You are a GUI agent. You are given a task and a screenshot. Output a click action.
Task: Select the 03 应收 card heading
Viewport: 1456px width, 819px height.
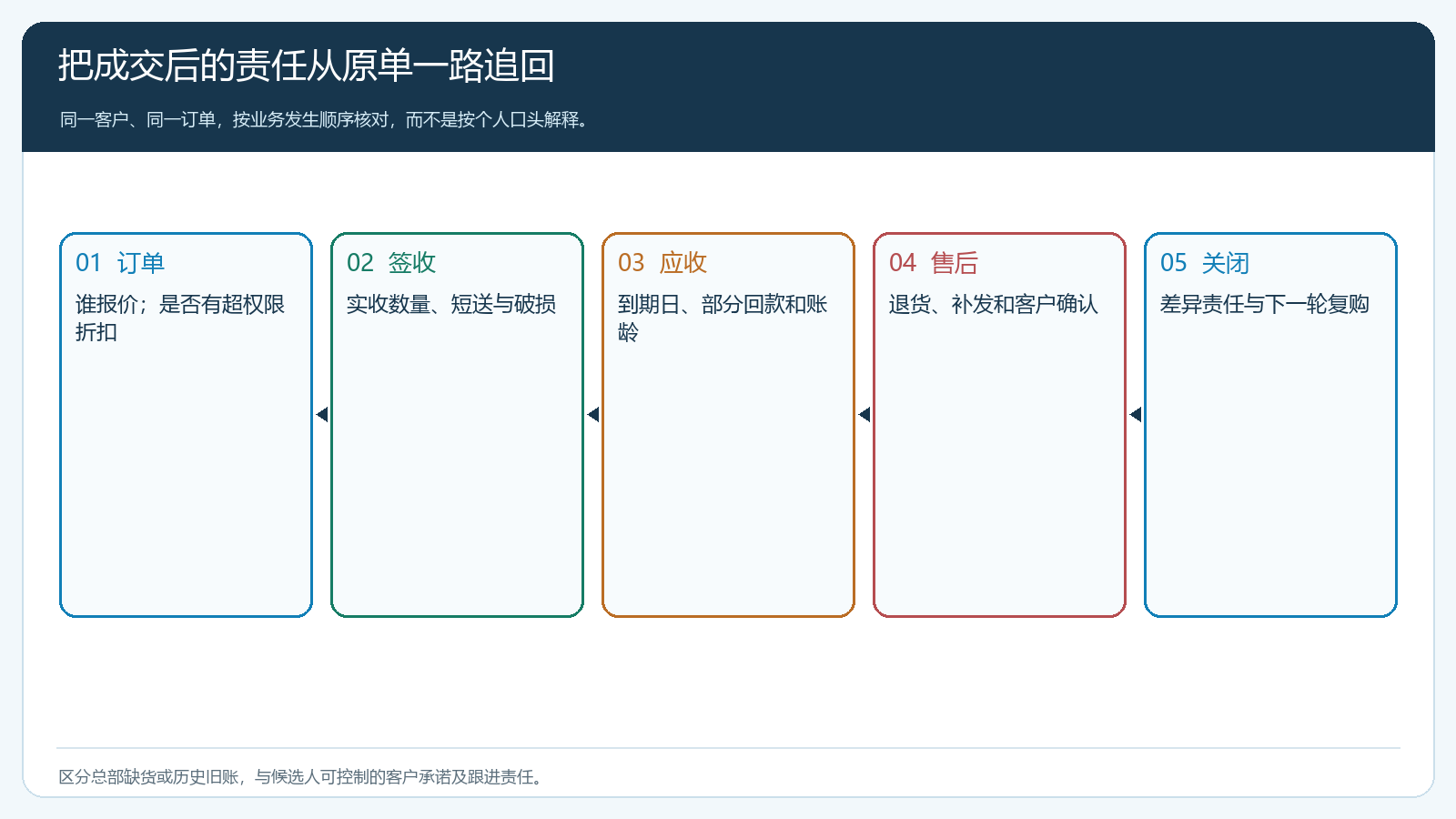[662, 263]
